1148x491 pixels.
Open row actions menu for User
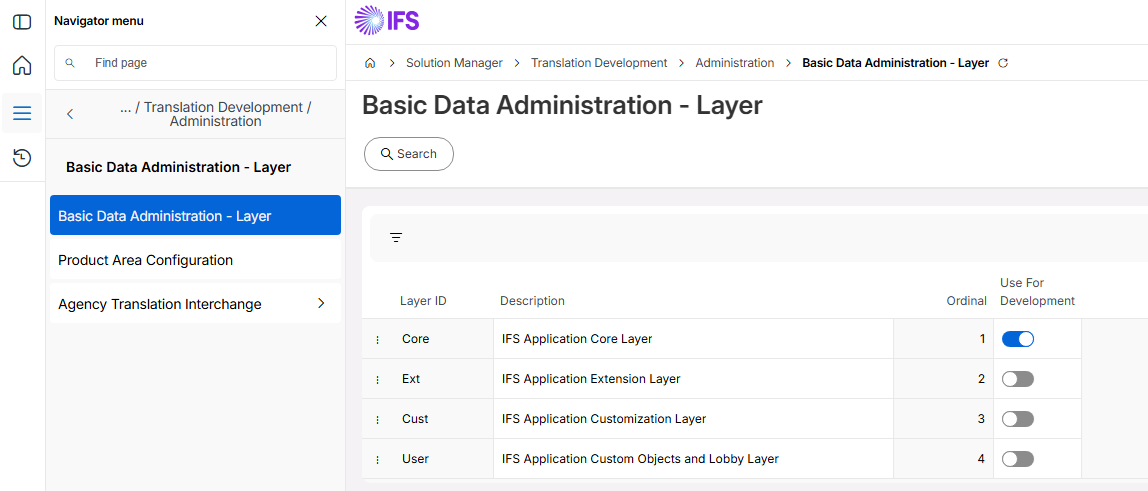coord(378,460)
